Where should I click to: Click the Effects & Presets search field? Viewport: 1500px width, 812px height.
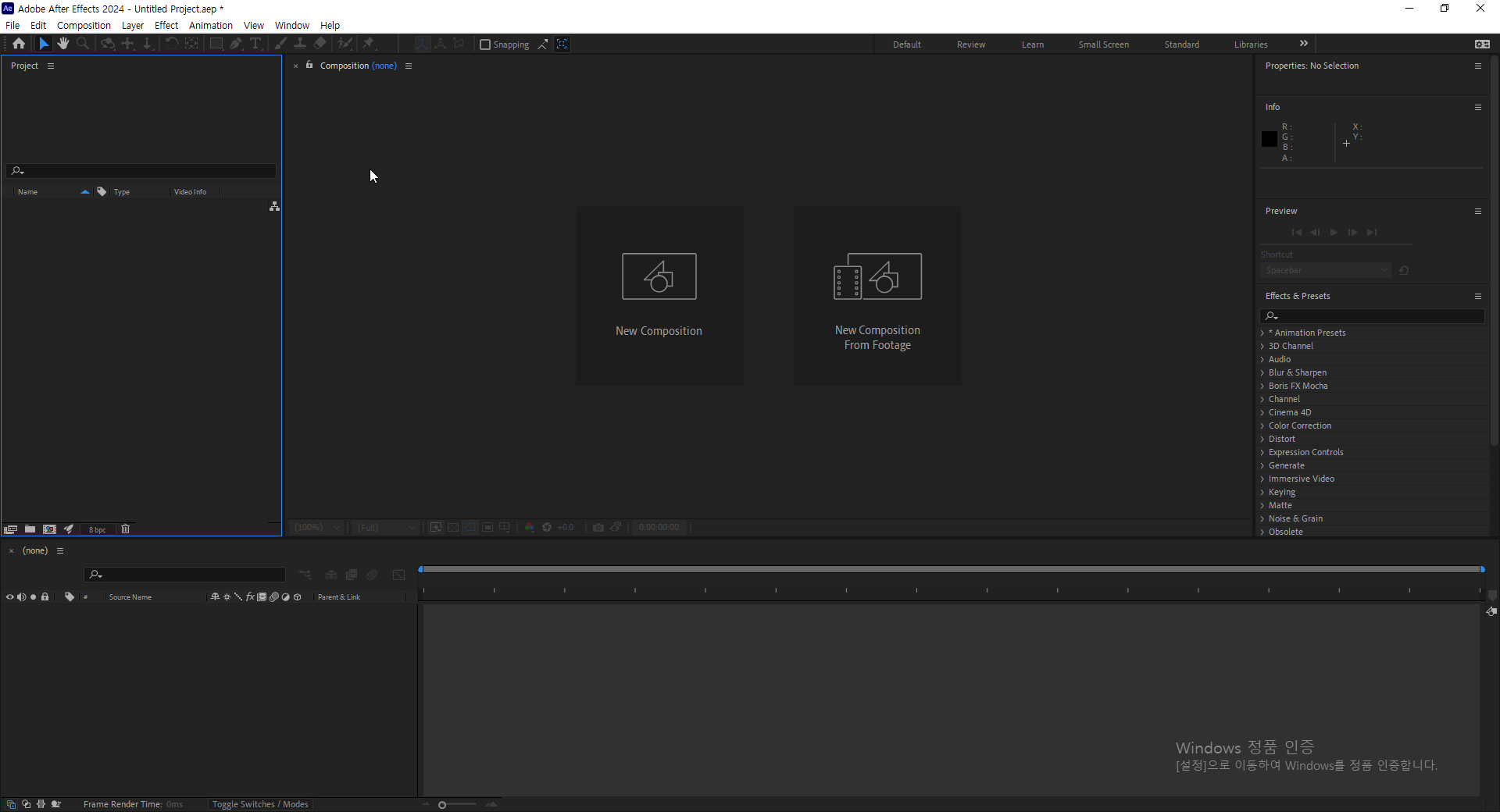pyautogui.click(x=1372, y=315)
